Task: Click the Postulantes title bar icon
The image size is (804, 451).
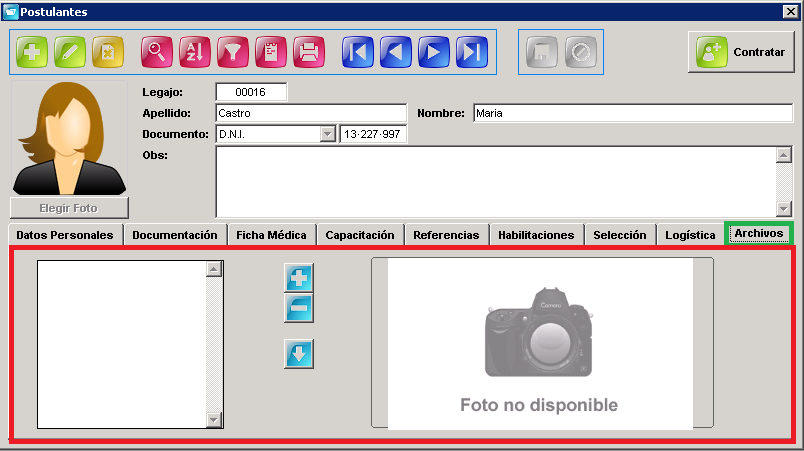Action: tap(10, 12)
